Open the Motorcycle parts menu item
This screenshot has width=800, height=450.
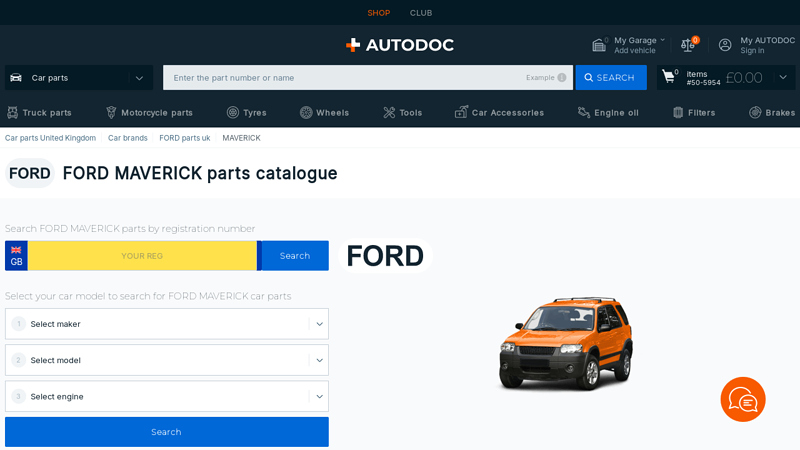(149, 112)
